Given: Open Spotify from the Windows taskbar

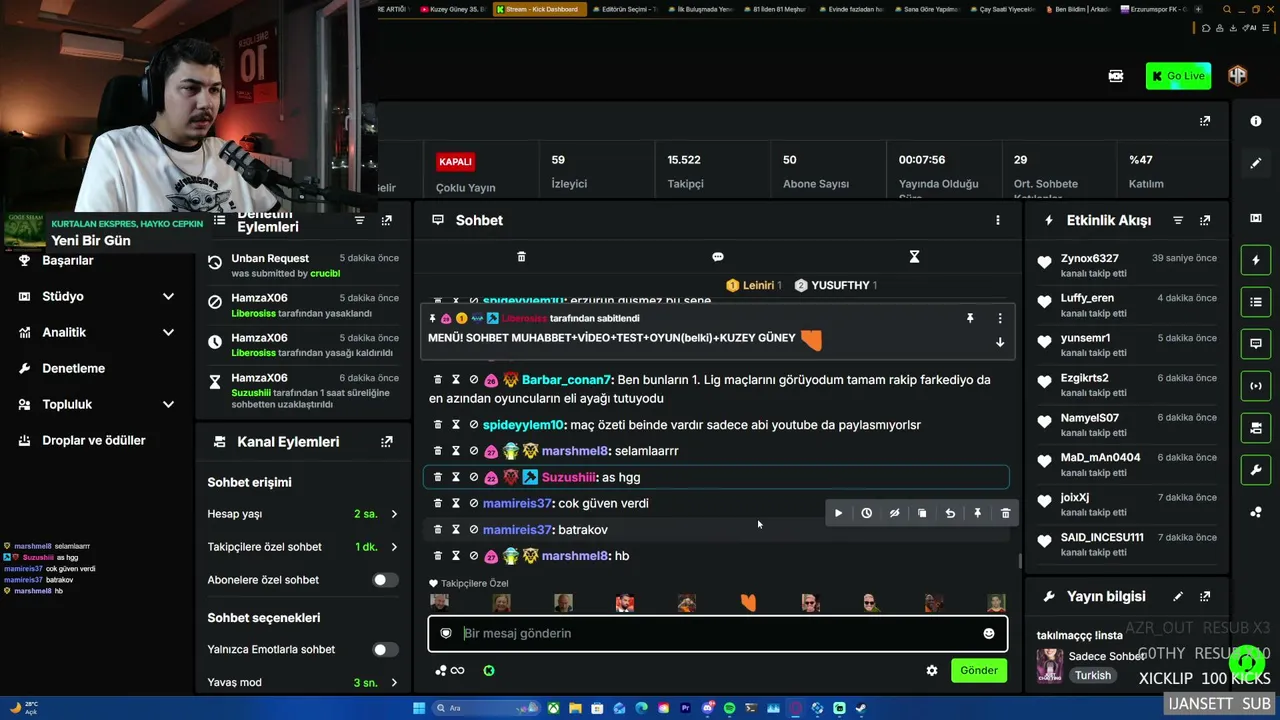Looking at the screenshot, I should click(729, 708).
